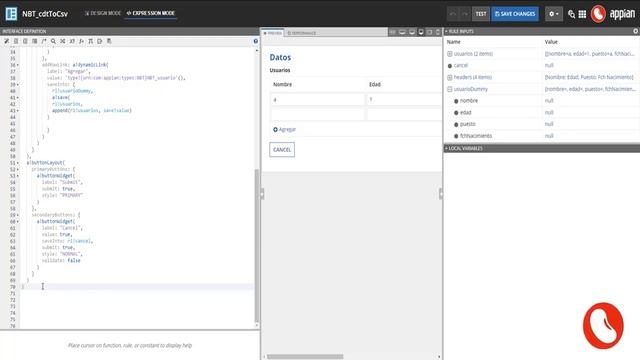
Task: Click the code editor vertical scrollbar
Action: point(257,246)
